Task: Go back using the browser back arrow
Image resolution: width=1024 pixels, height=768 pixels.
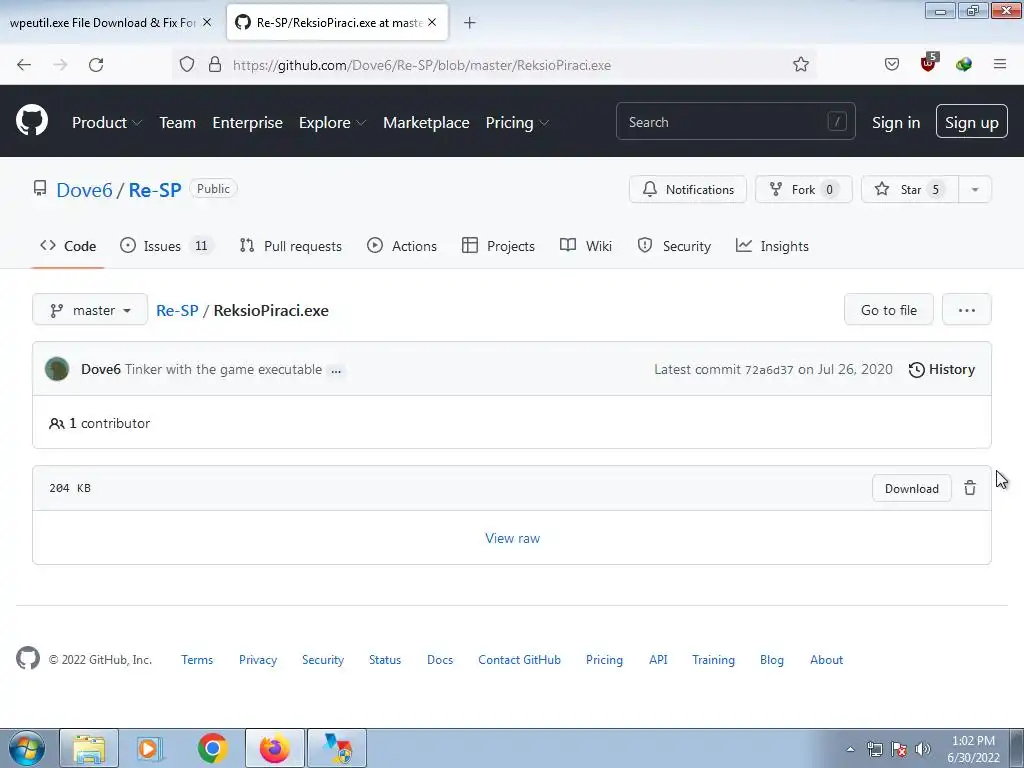Action: point(24,65)
